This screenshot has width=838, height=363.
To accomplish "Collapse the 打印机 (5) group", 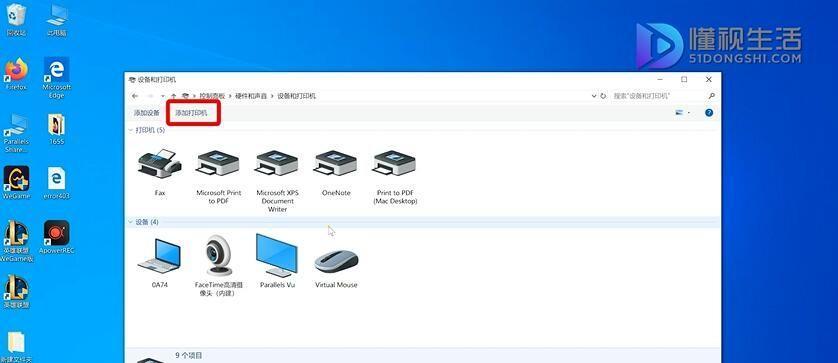I will coord(130,130).
